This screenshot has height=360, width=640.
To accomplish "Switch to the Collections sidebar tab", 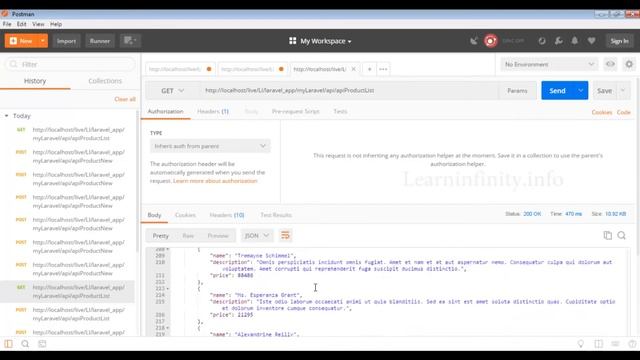I will tap(105, 81).
